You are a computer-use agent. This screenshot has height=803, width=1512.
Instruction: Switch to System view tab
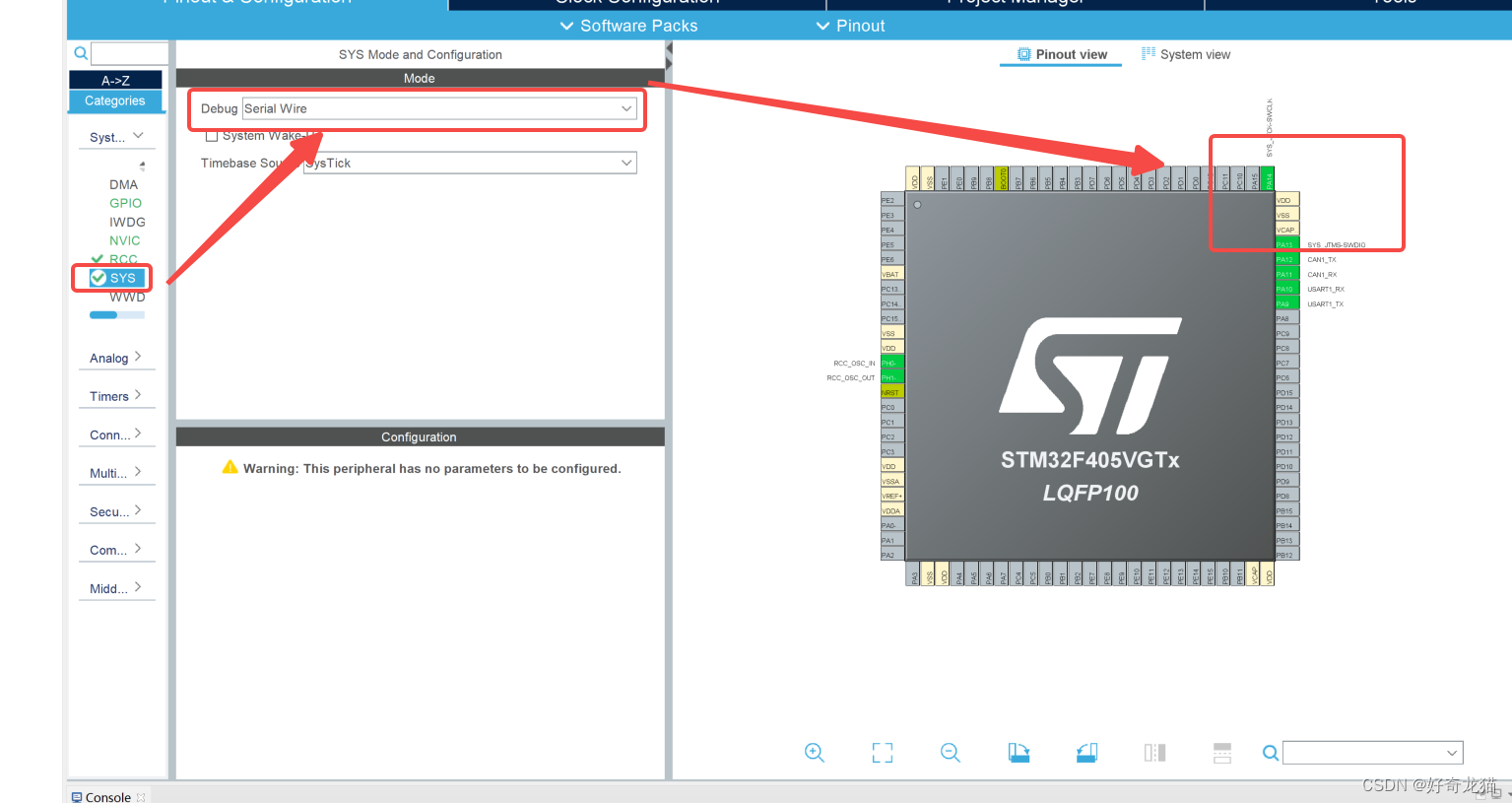(1186, 54)
